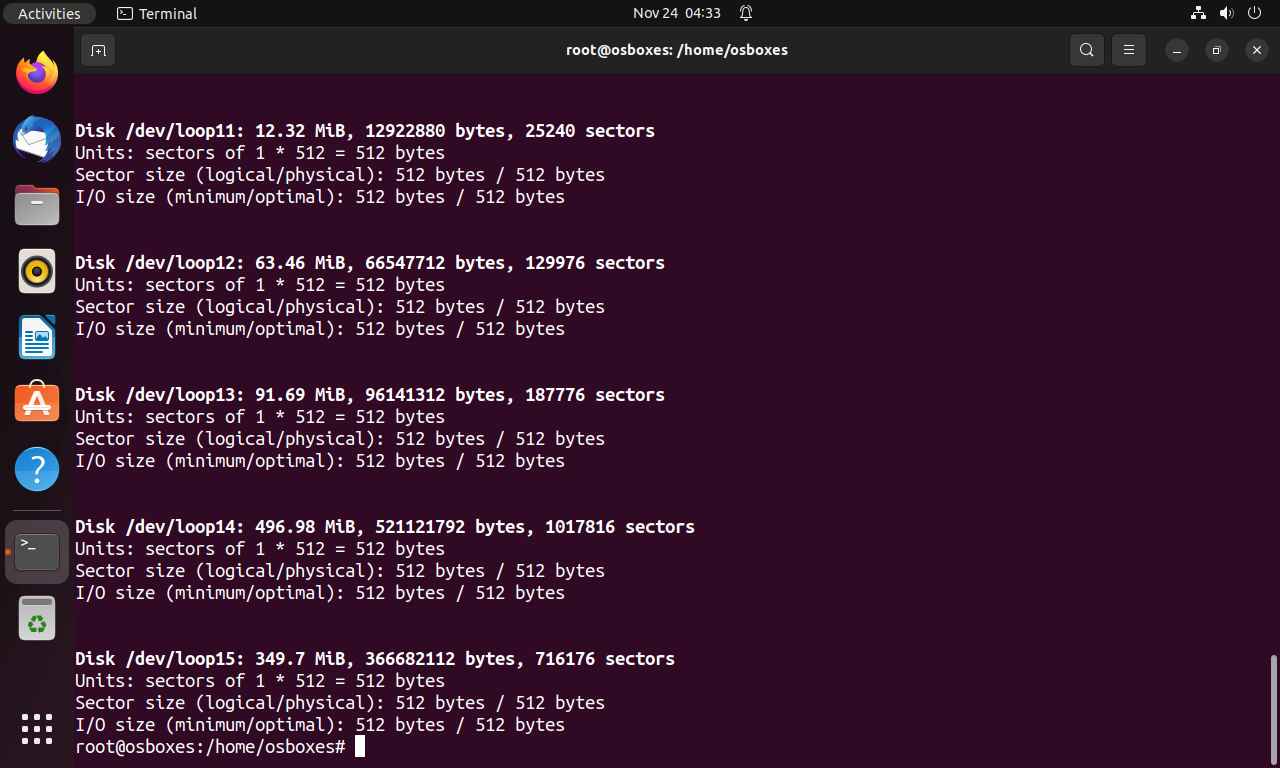This screenshot has height=768, width=1280.
Task: Open the Help application
Action: coord(37,468)
